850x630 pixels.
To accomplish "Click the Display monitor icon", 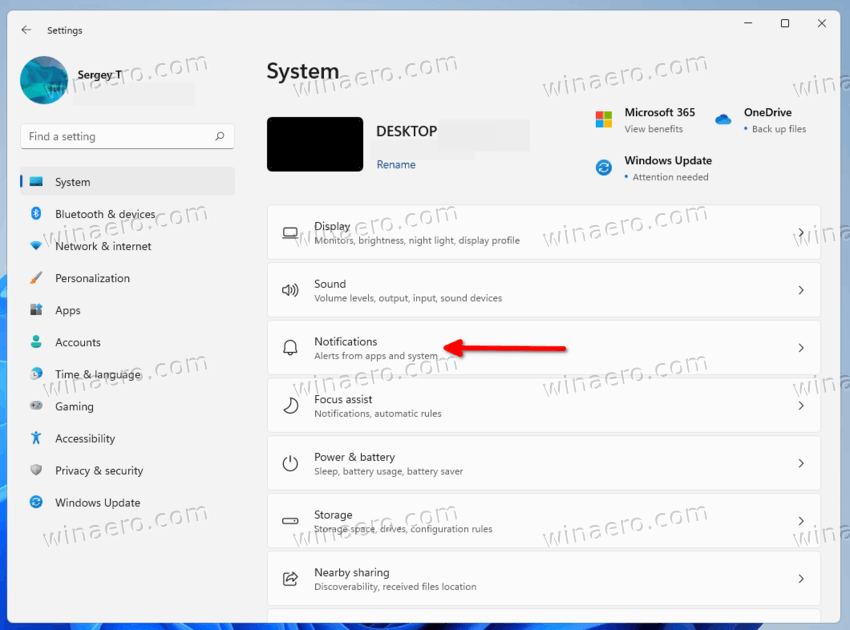I will point(291,233).
